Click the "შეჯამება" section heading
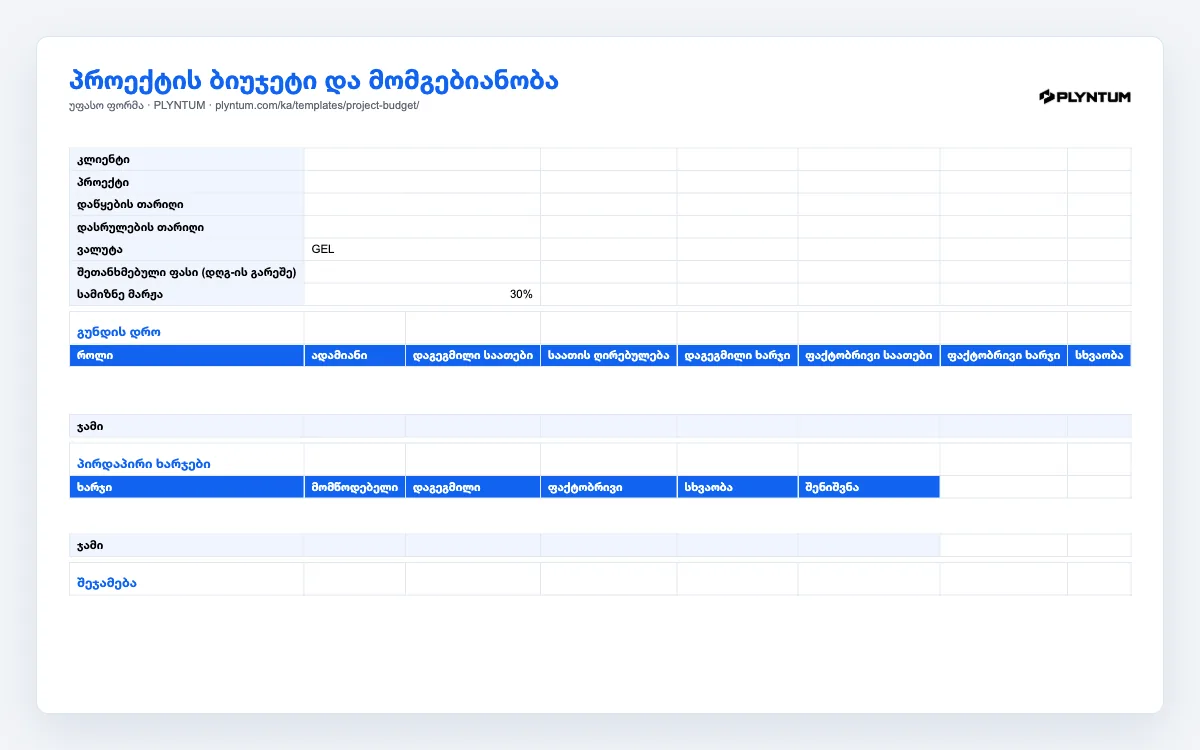 coord(107,583)
